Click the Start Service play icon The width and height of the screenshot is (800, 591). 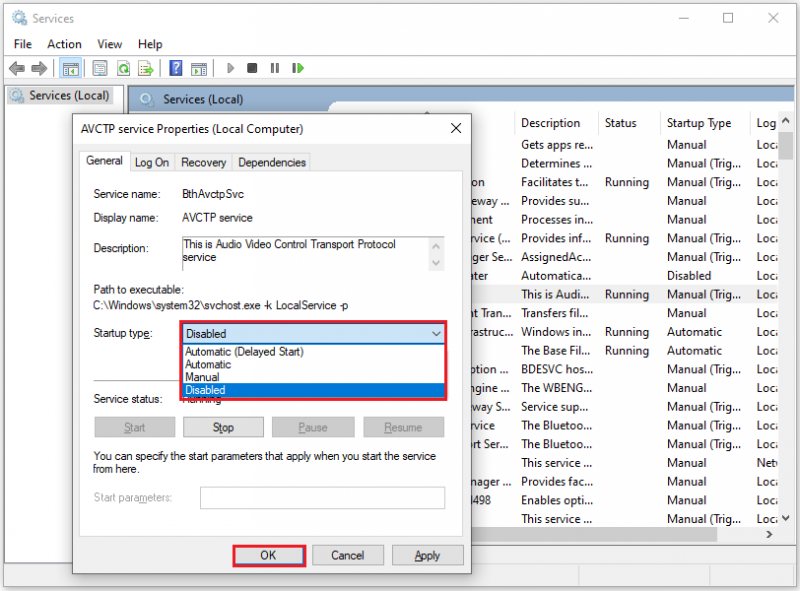(230, 68)
